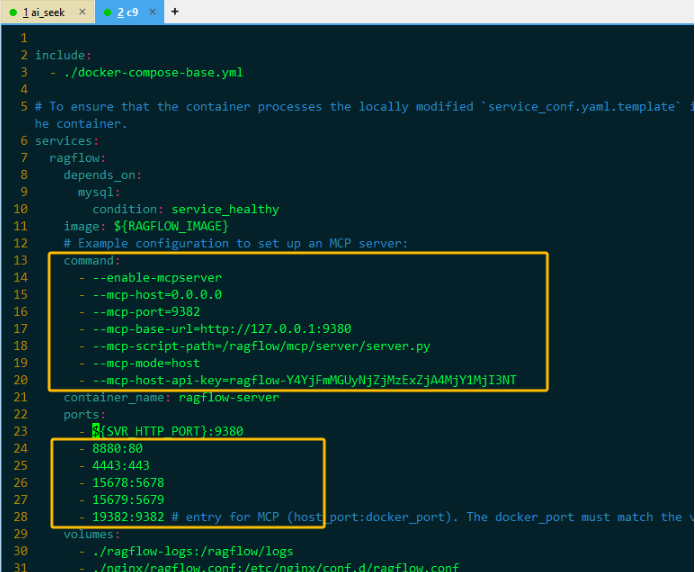
Task: Click line number 17 in the gutter
Action: point(20,329)
